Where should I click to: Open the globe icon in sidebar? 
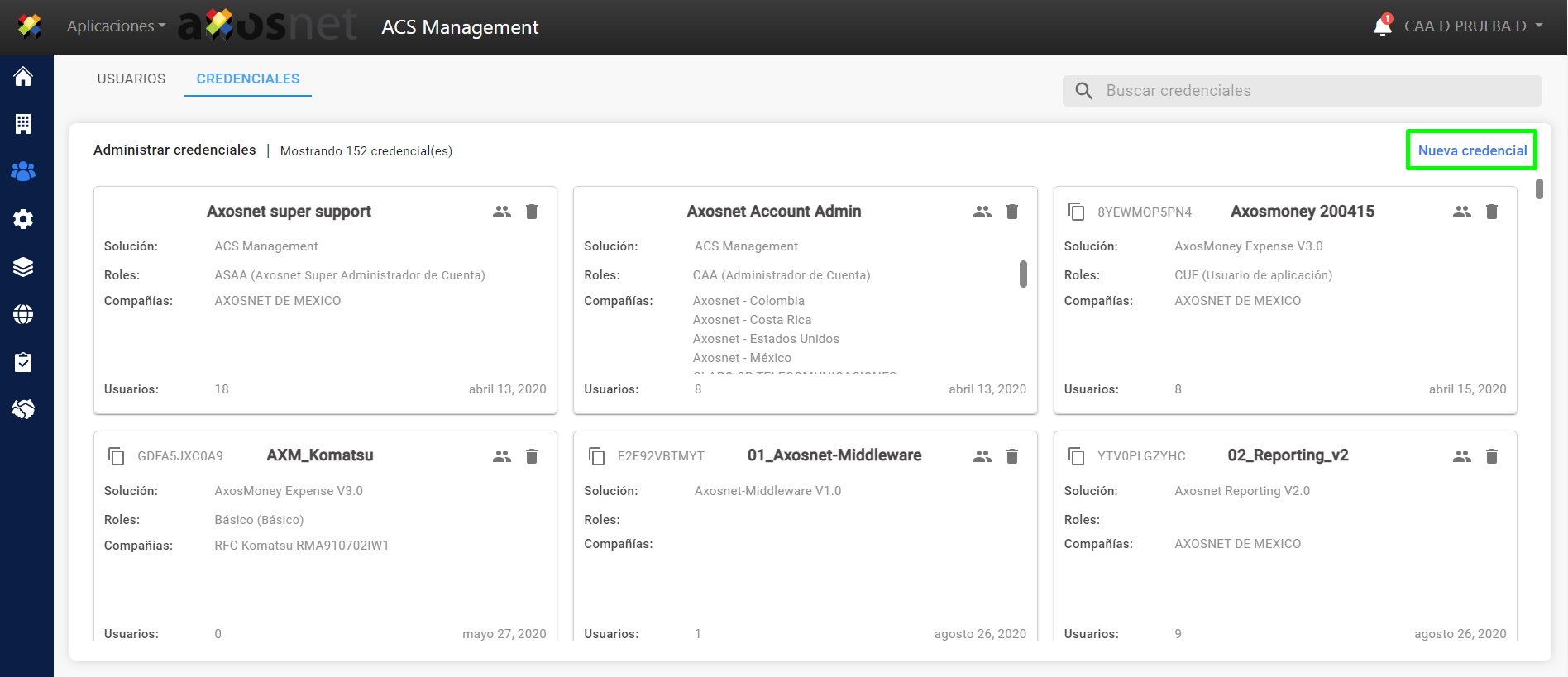(x=23, y=314)
